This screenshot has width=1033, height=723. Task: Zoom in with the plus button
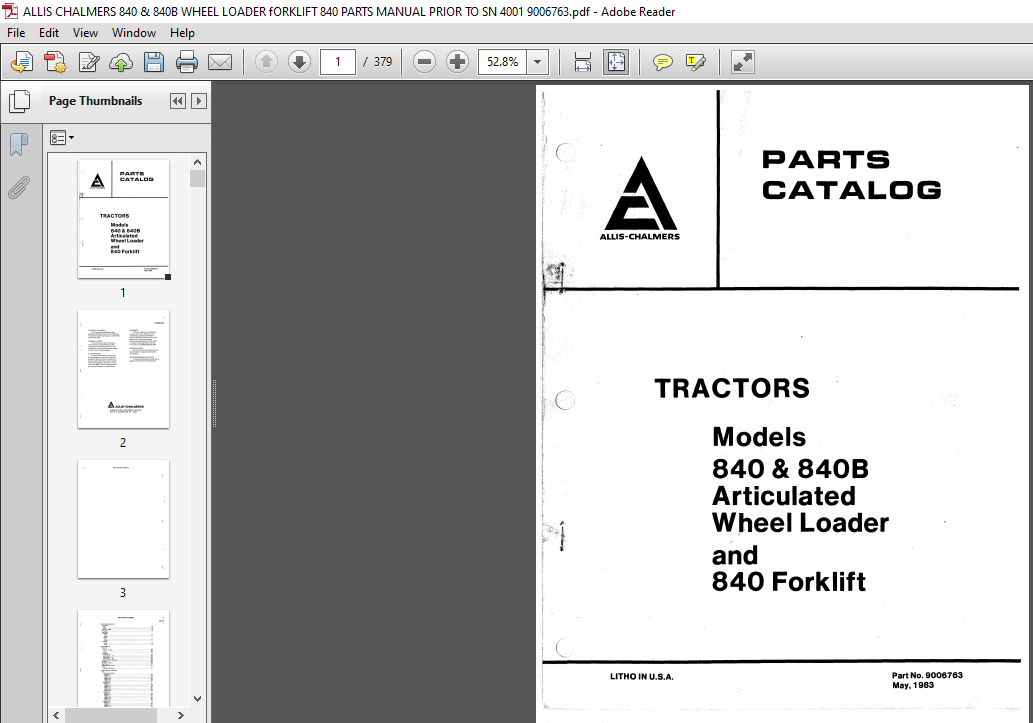tap(457, 62)
